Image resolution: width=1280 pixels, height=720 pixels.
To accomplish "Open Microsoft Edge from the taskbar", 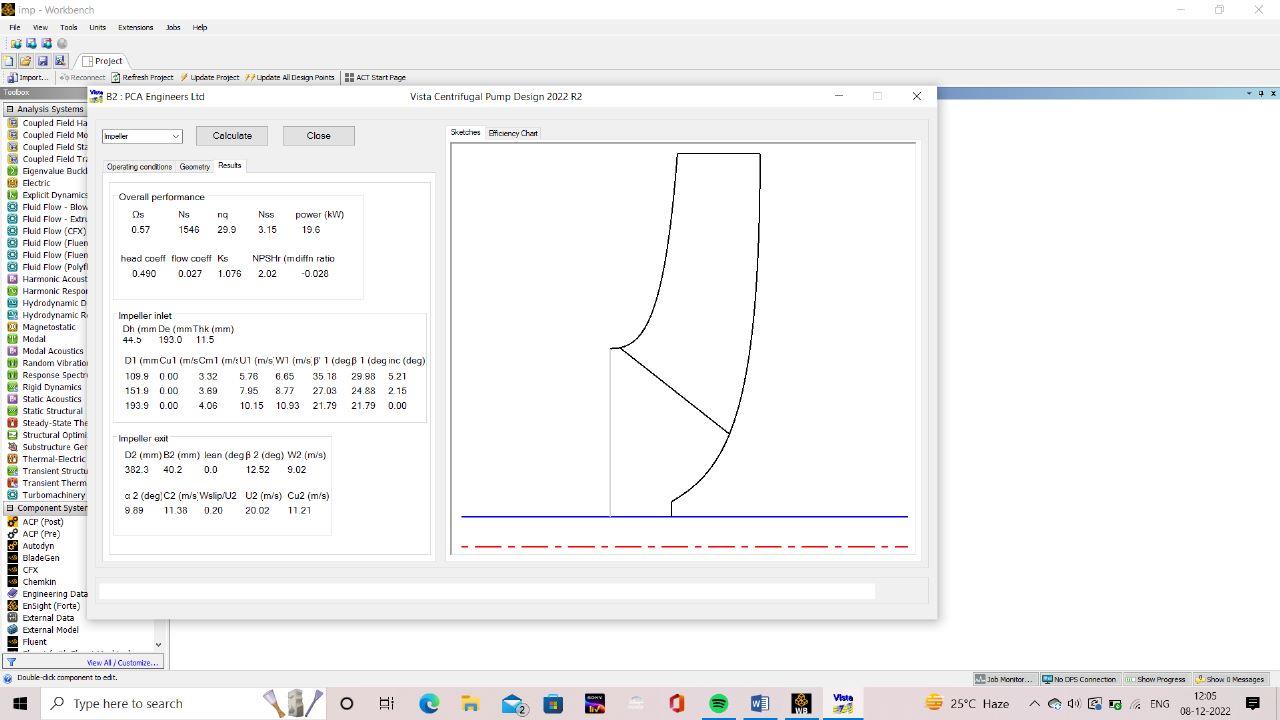I will [429, 703].
